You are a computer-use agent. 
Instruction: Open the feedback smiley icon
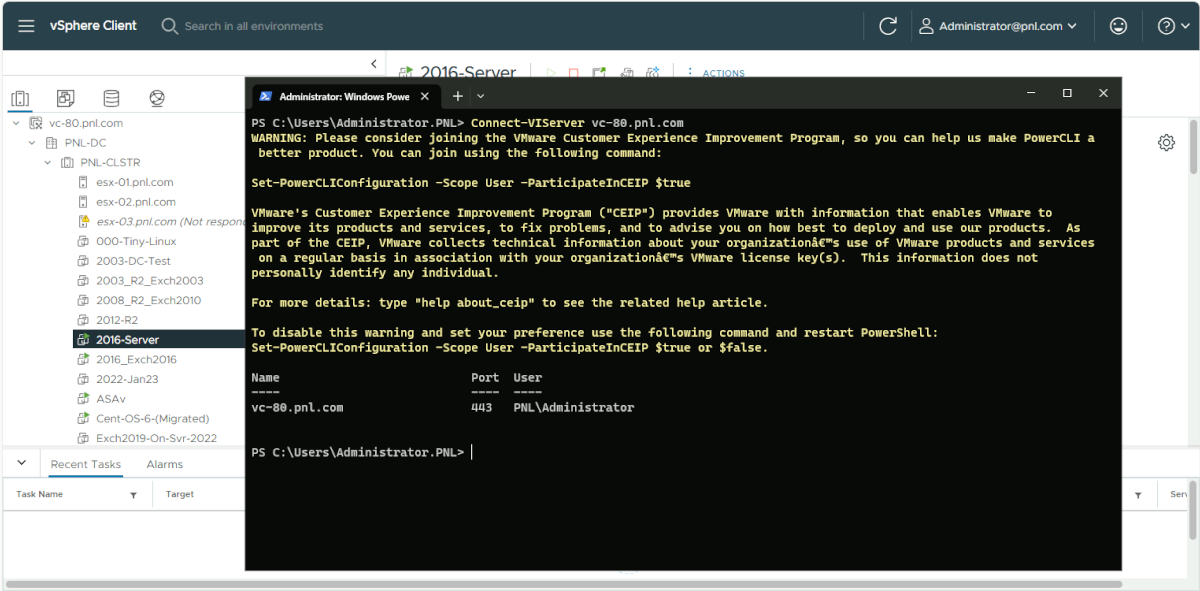tap(1119, 26)
